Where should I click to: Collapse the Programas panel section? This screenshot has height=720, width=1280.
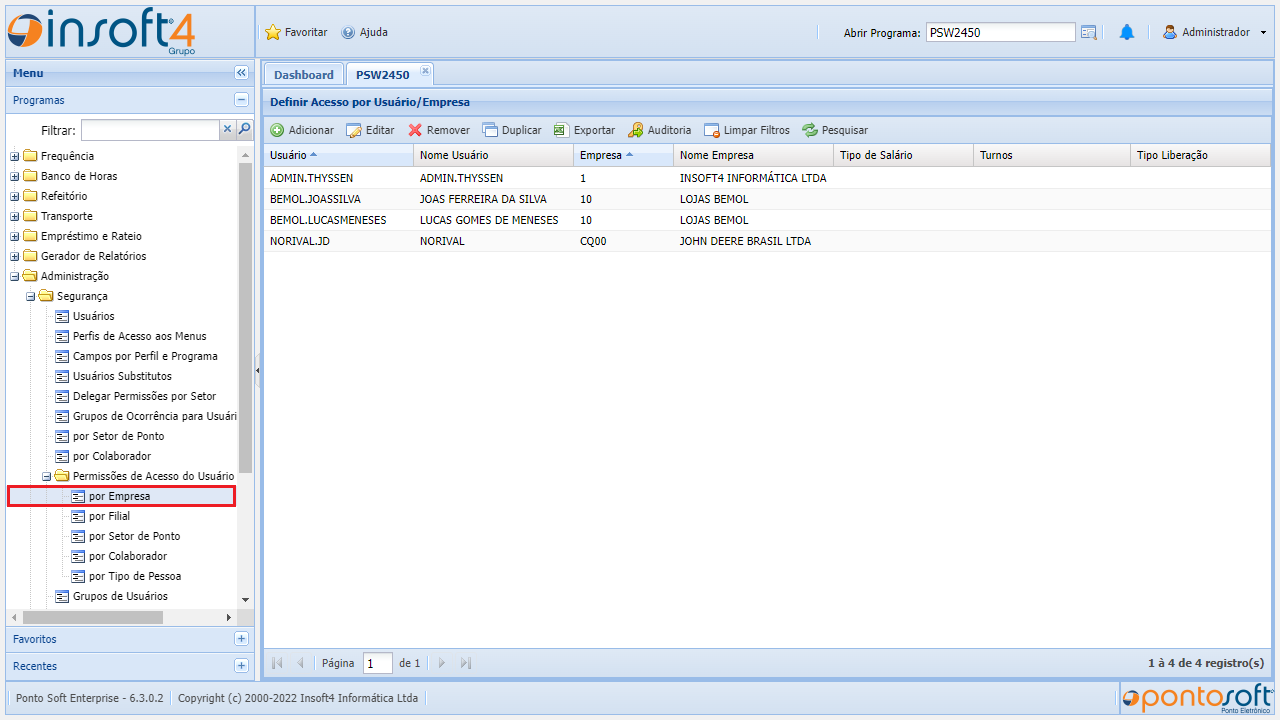pos(241,100)
